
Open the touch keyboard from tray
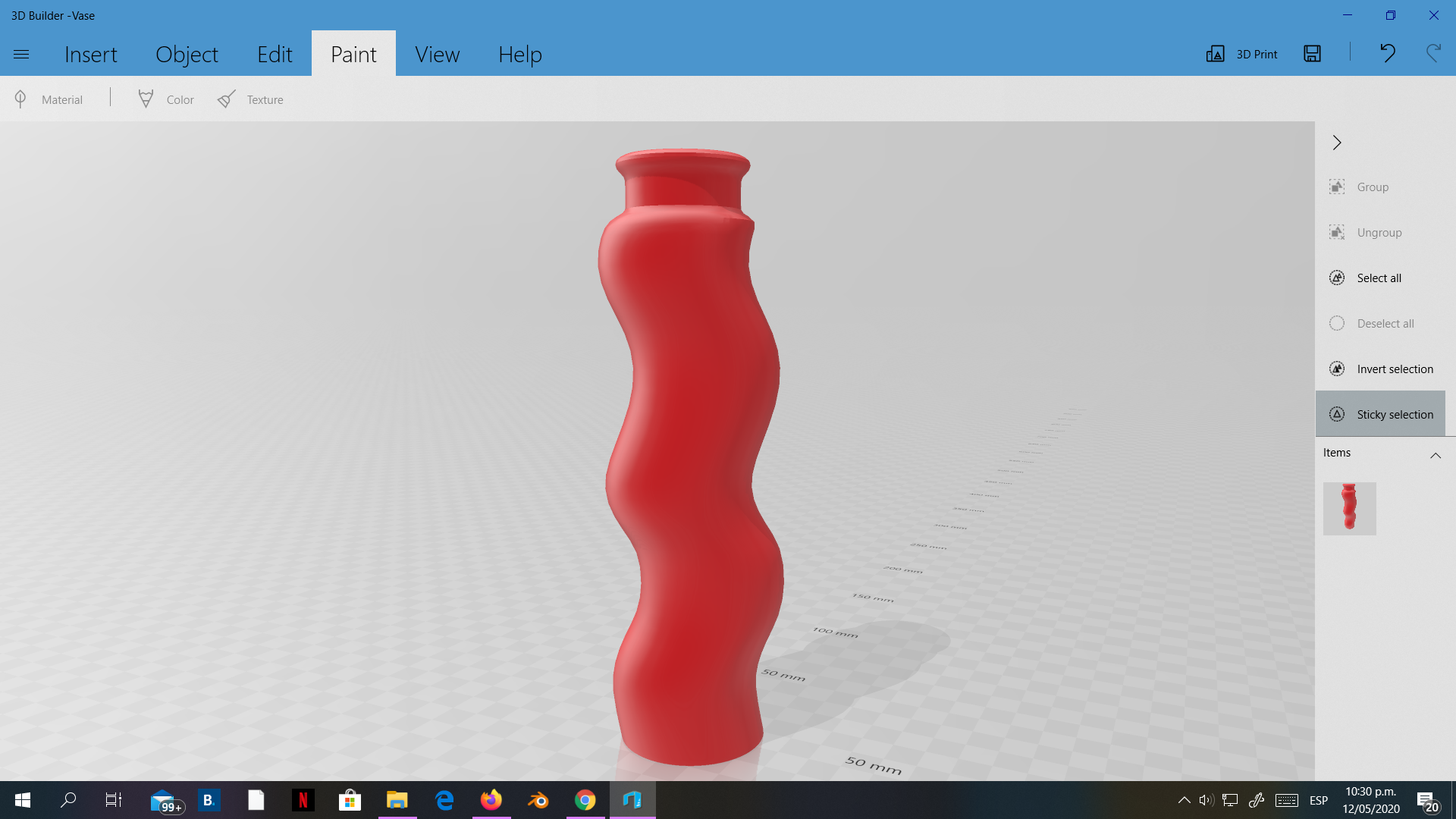pos(1287,800)
